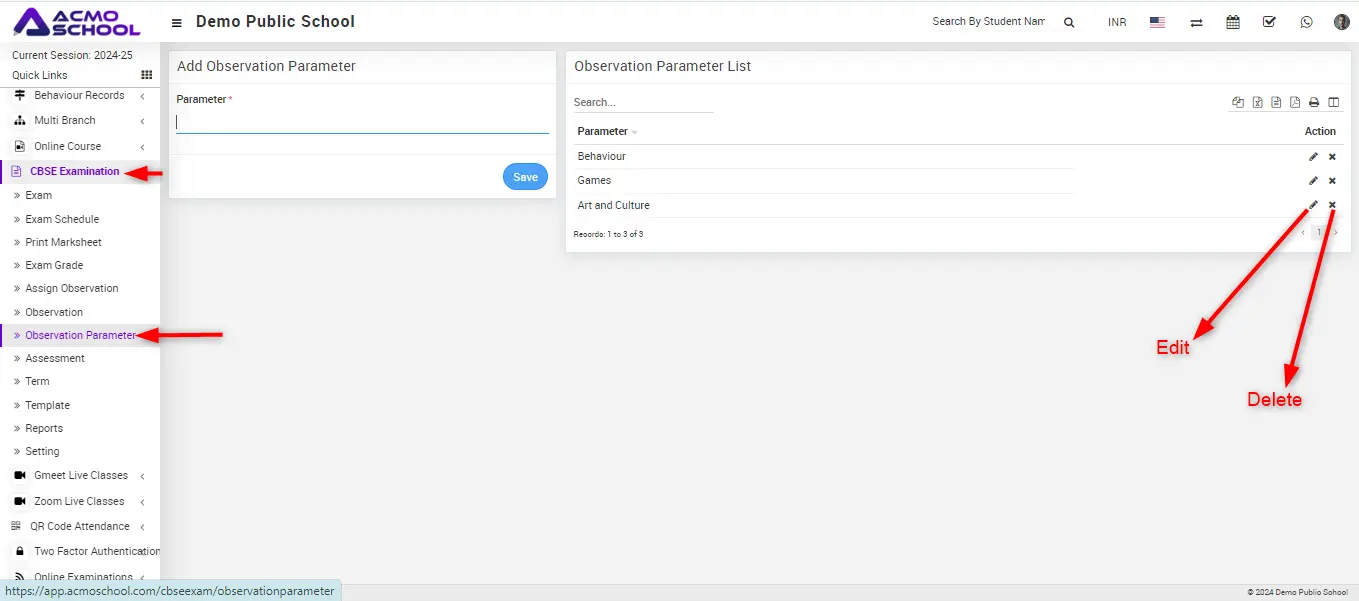The width and height of the screenshot is (1359, 601).
Task: Click the switch arrows icon in header
Action: 1196,22
